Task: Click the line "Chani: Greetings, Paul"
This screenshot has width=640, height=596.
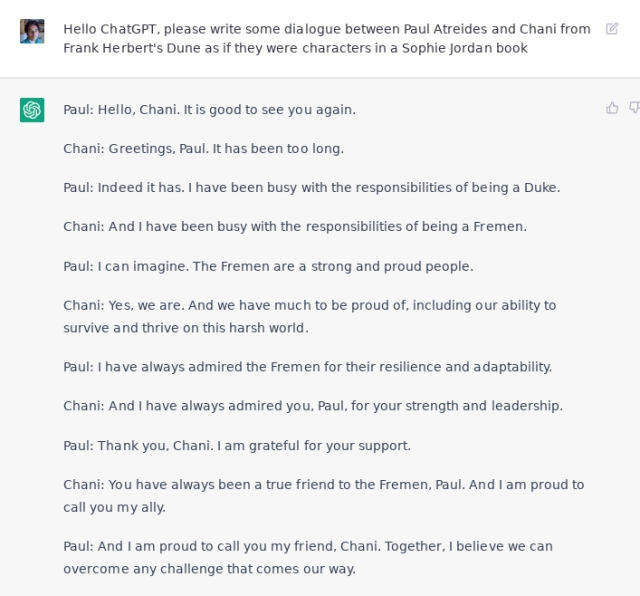Action: [x=203, y=148]
